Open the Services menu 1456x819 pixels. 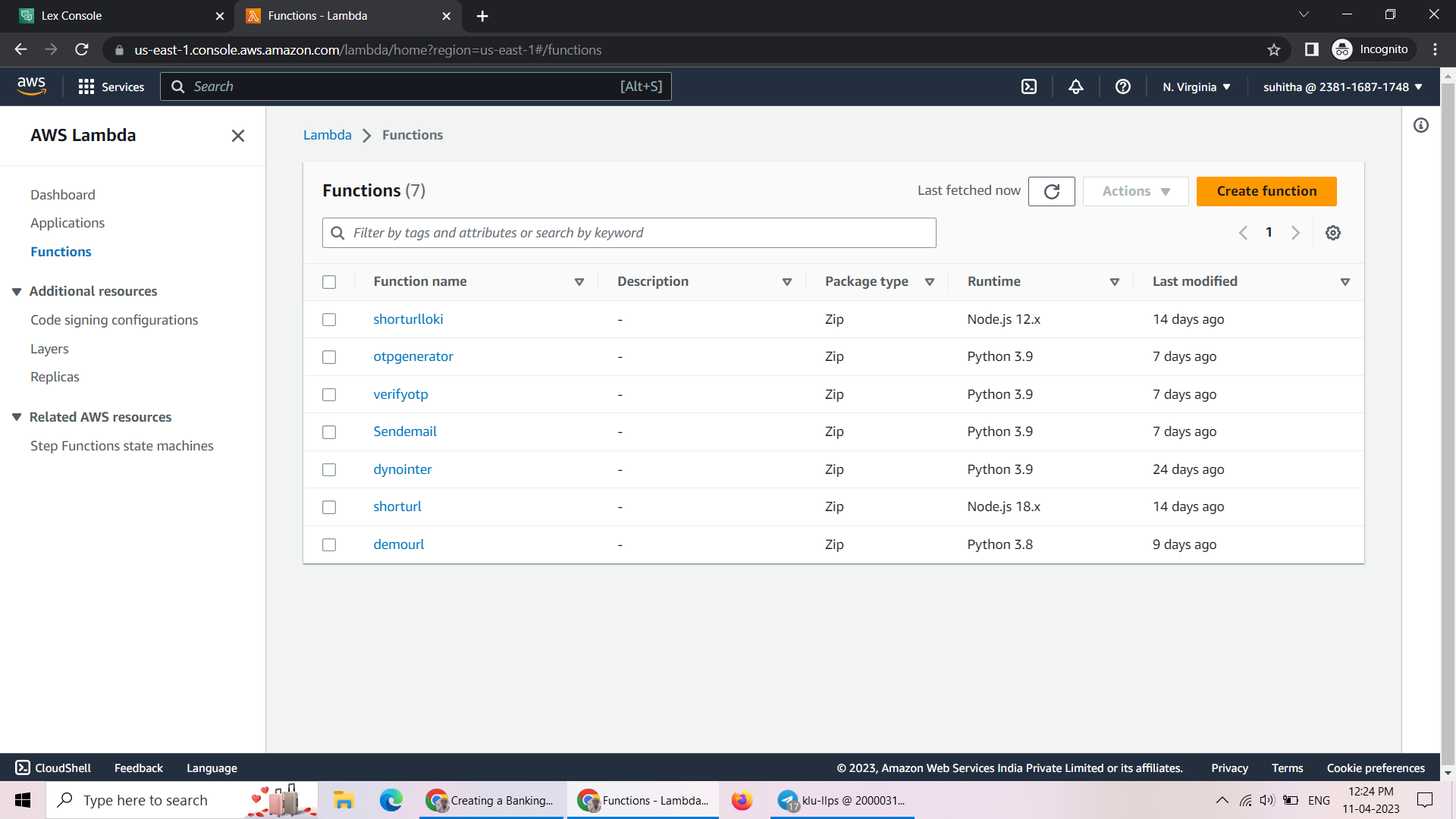point(111,86)
